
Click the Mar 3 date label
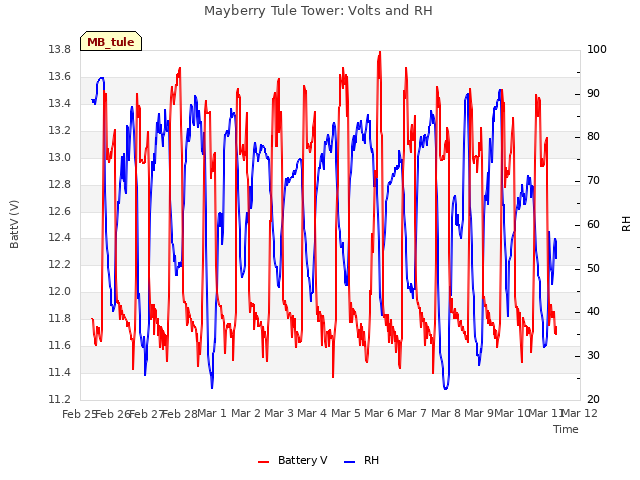pos(279,413)
